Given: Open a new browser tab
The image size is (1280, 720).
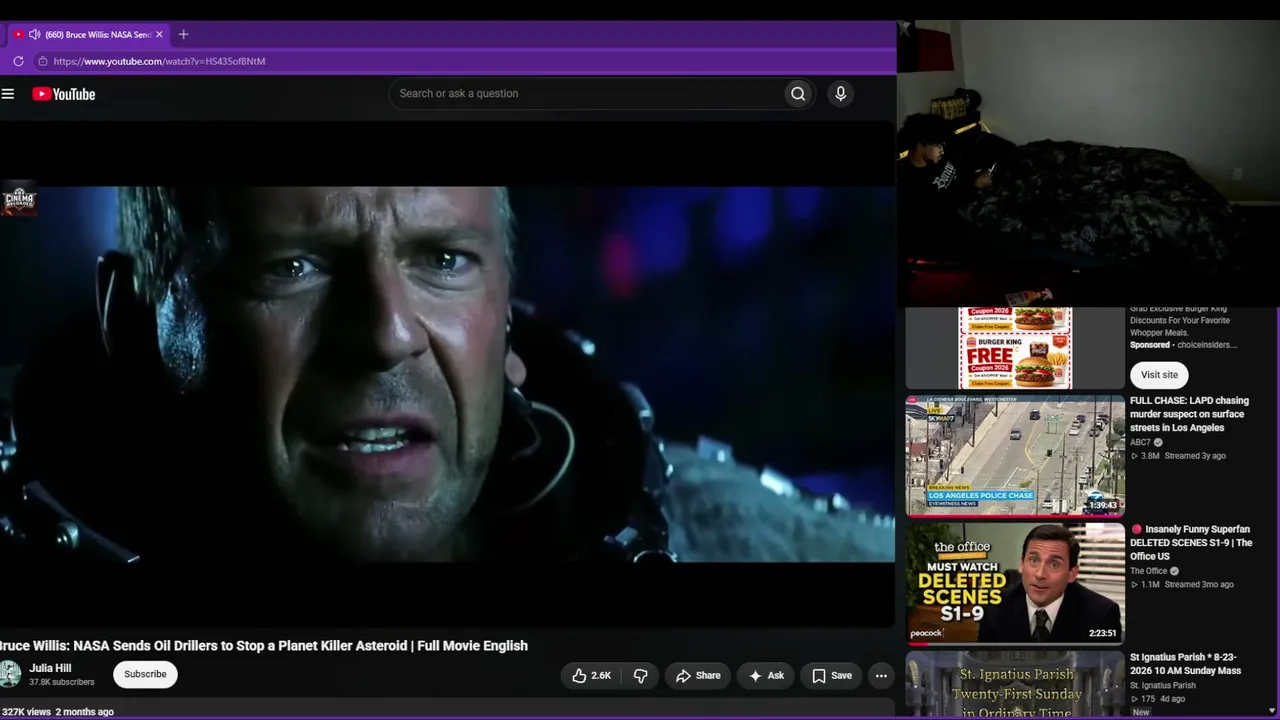Looking at the screenshot, I should [183, 34].
